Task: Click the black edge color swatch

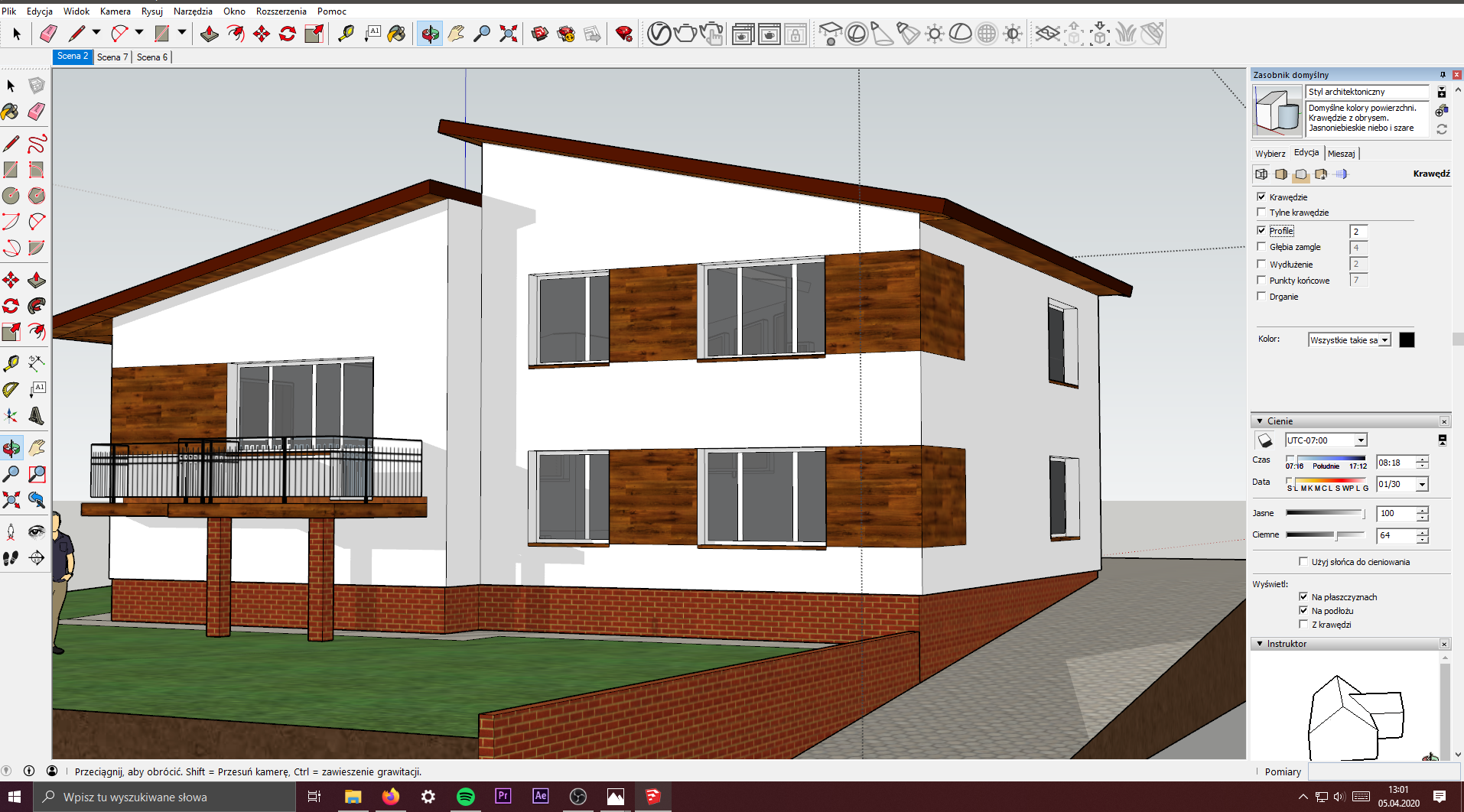Action: 1407,340
